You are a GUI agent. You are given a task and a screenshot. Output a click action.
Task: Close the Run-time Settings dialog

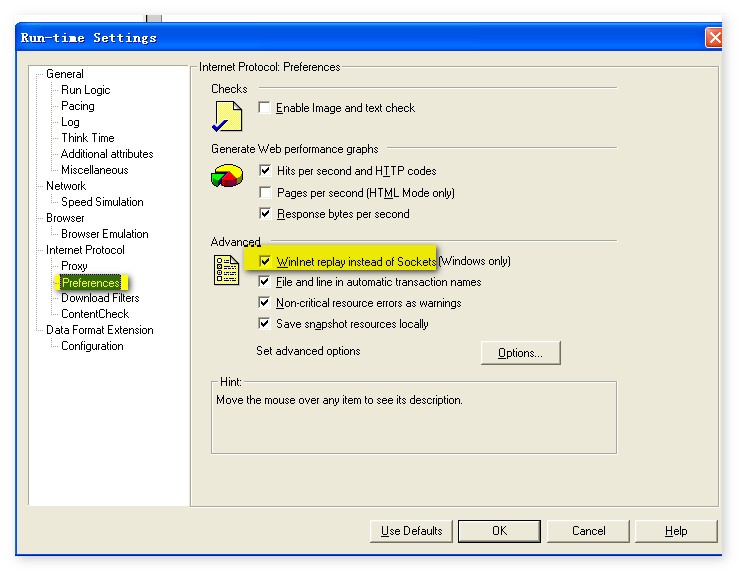714,37
